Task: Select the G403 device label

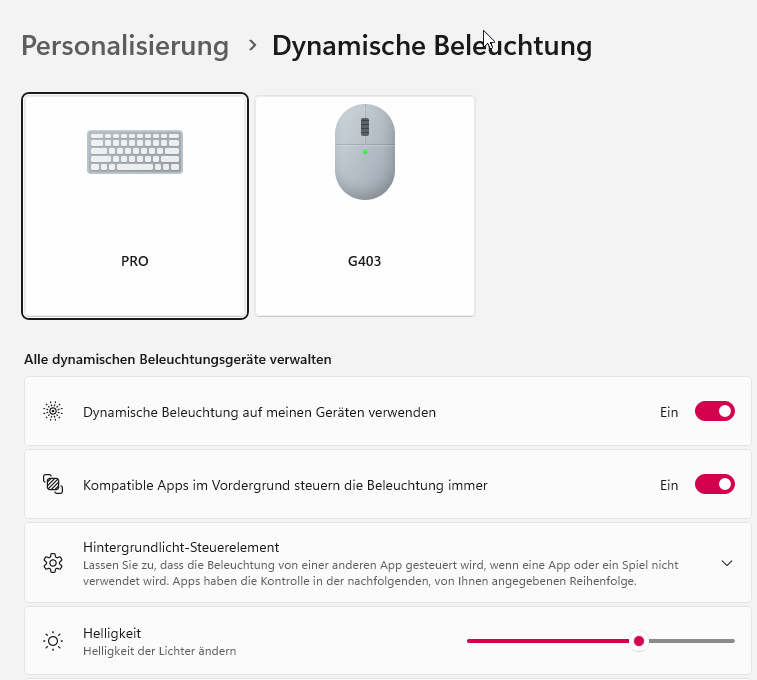Action: click(x=364, y=261)
